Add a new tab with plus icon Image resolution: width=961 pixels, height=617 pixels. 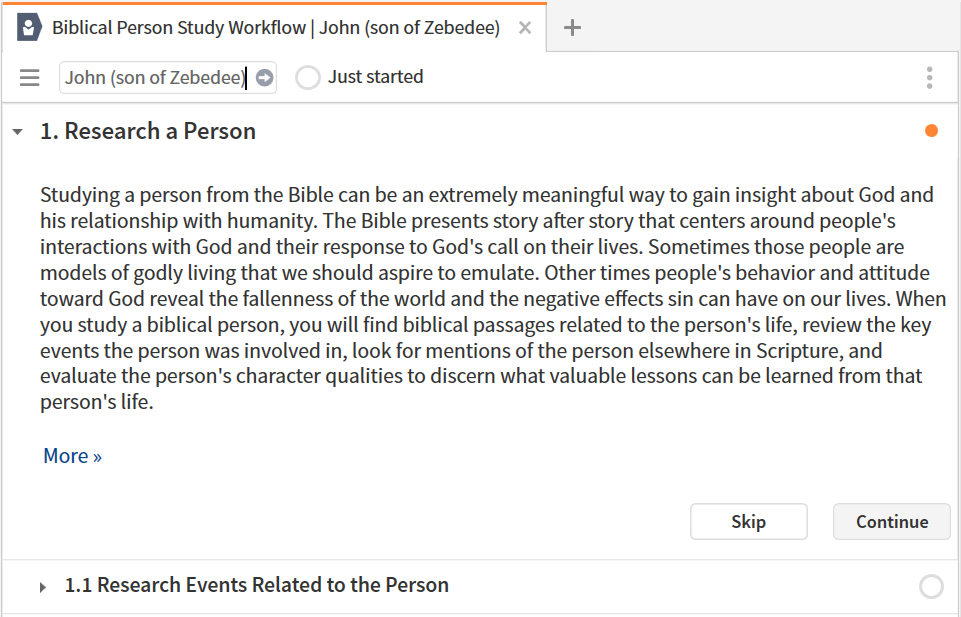pyautogui.click(x=572, y=28)
